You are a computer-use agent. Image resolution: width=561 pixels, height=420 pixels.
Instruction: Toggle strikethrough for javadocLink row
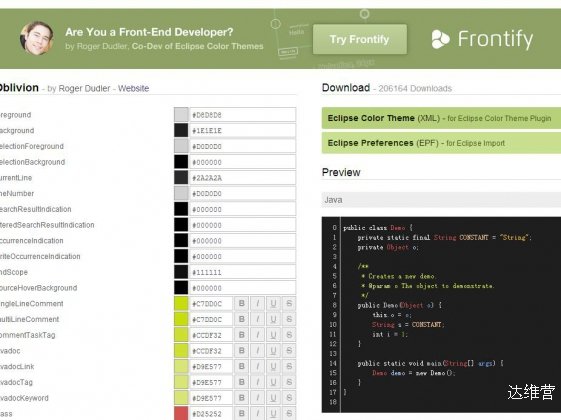tap(289, 367)
